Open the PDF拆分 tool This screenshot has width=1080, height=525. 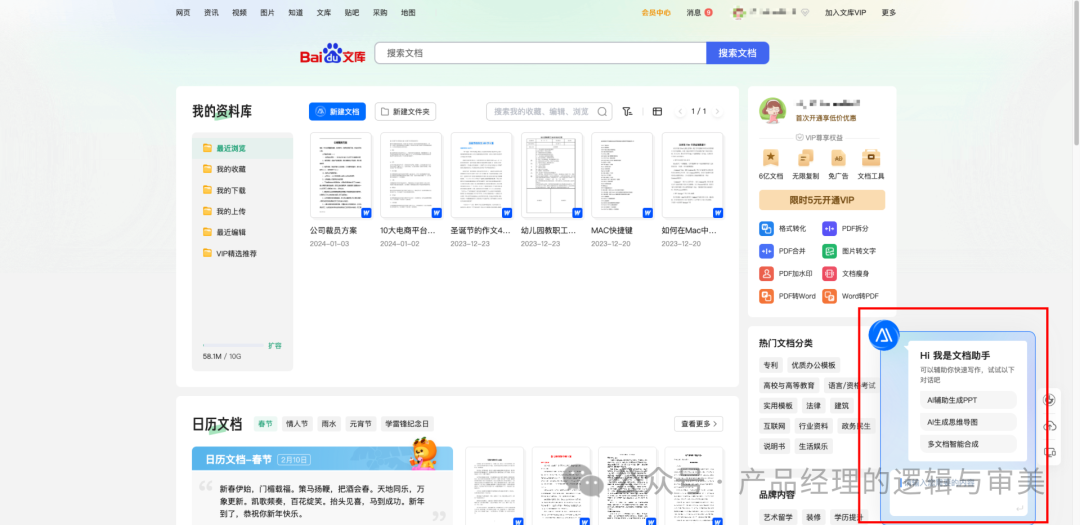pos(845,229)
